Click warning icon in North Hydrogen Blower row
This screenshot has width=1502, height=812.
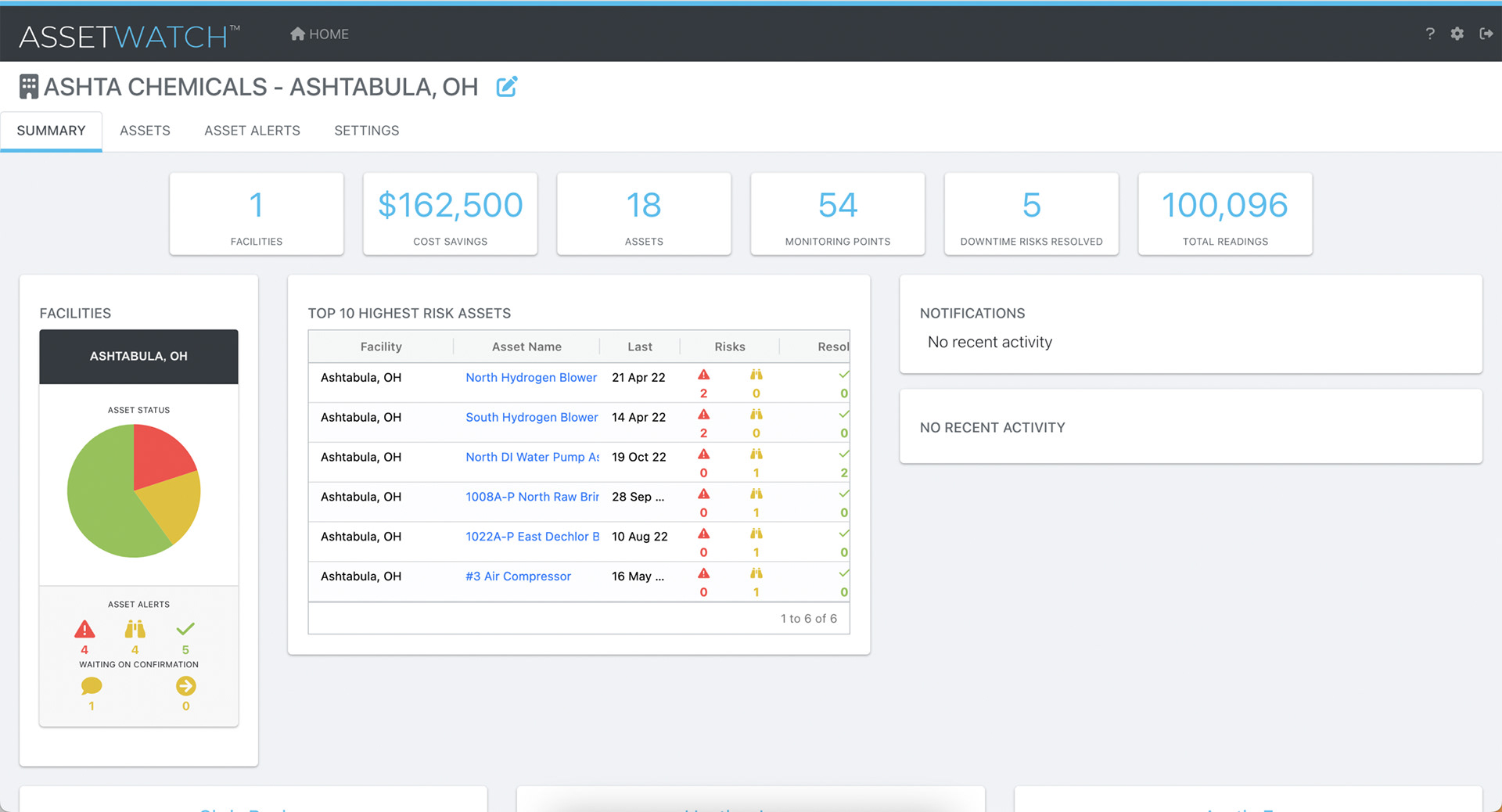point(704,375)
